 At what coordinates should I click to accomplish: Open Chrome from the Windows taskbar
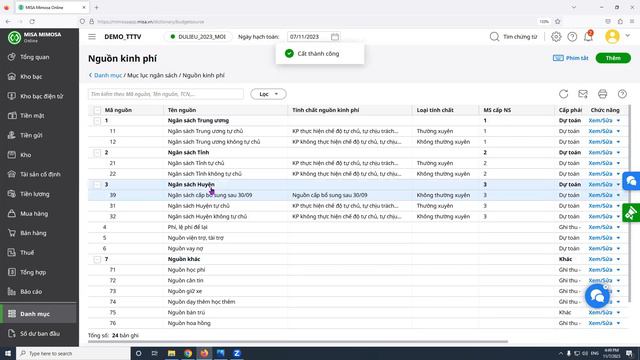(x=188, y=353)
